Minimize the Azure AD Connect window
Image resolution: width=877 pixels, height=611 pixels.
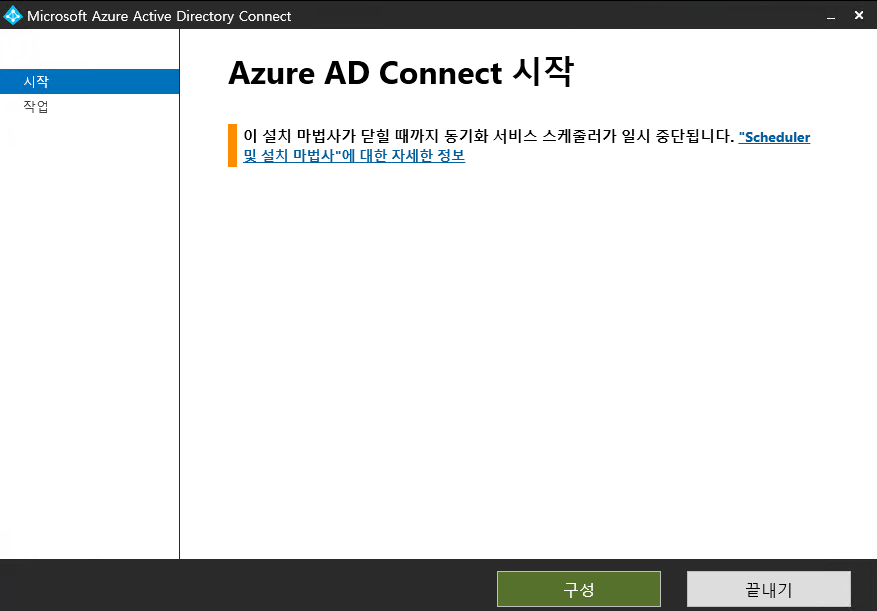point(831,16)
